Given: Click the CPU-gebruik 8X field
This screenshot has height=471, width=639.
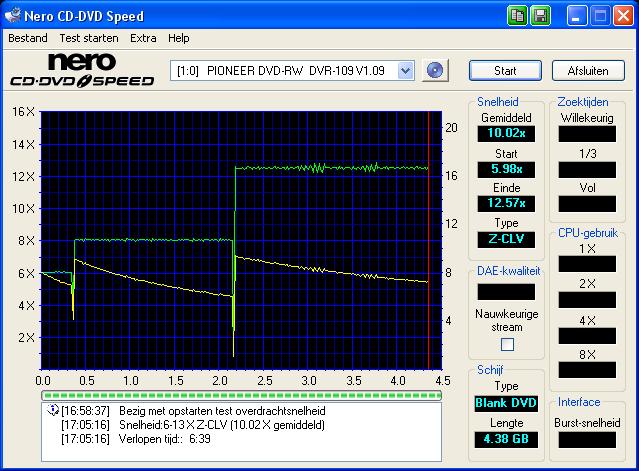Looking at the screenshot, I should (x=587, y=370).
